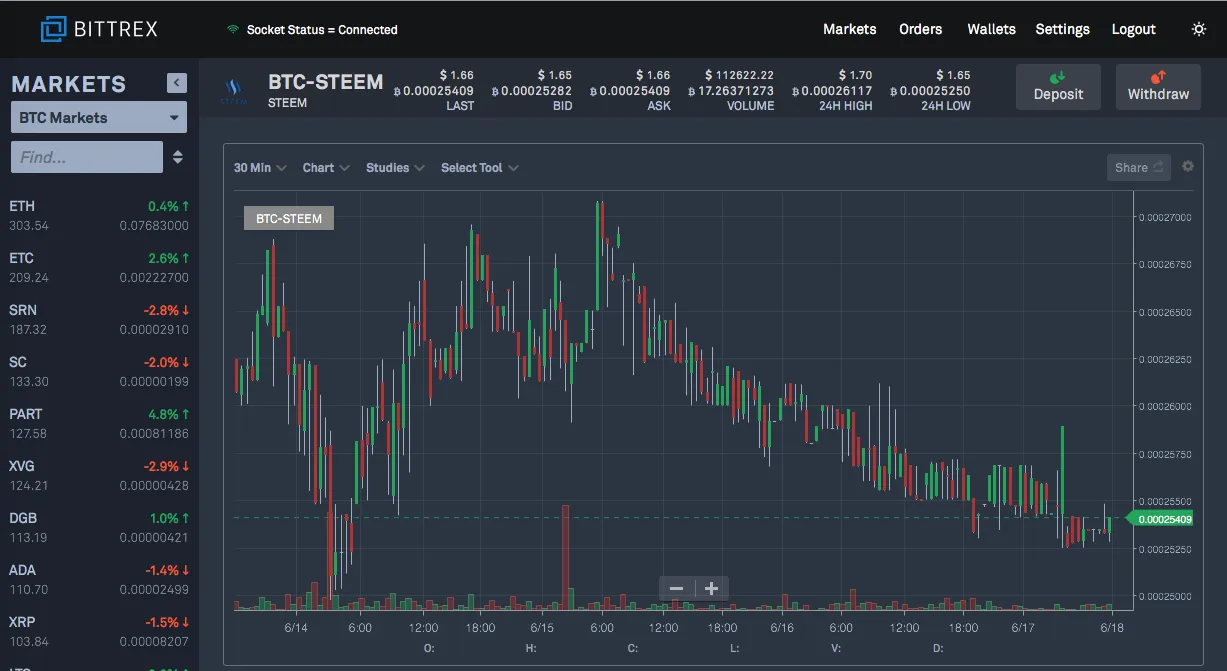The width and height of the screenshot is (1227, 671).
Task: Click the 6/15 date label on axis
Action: 542,628
